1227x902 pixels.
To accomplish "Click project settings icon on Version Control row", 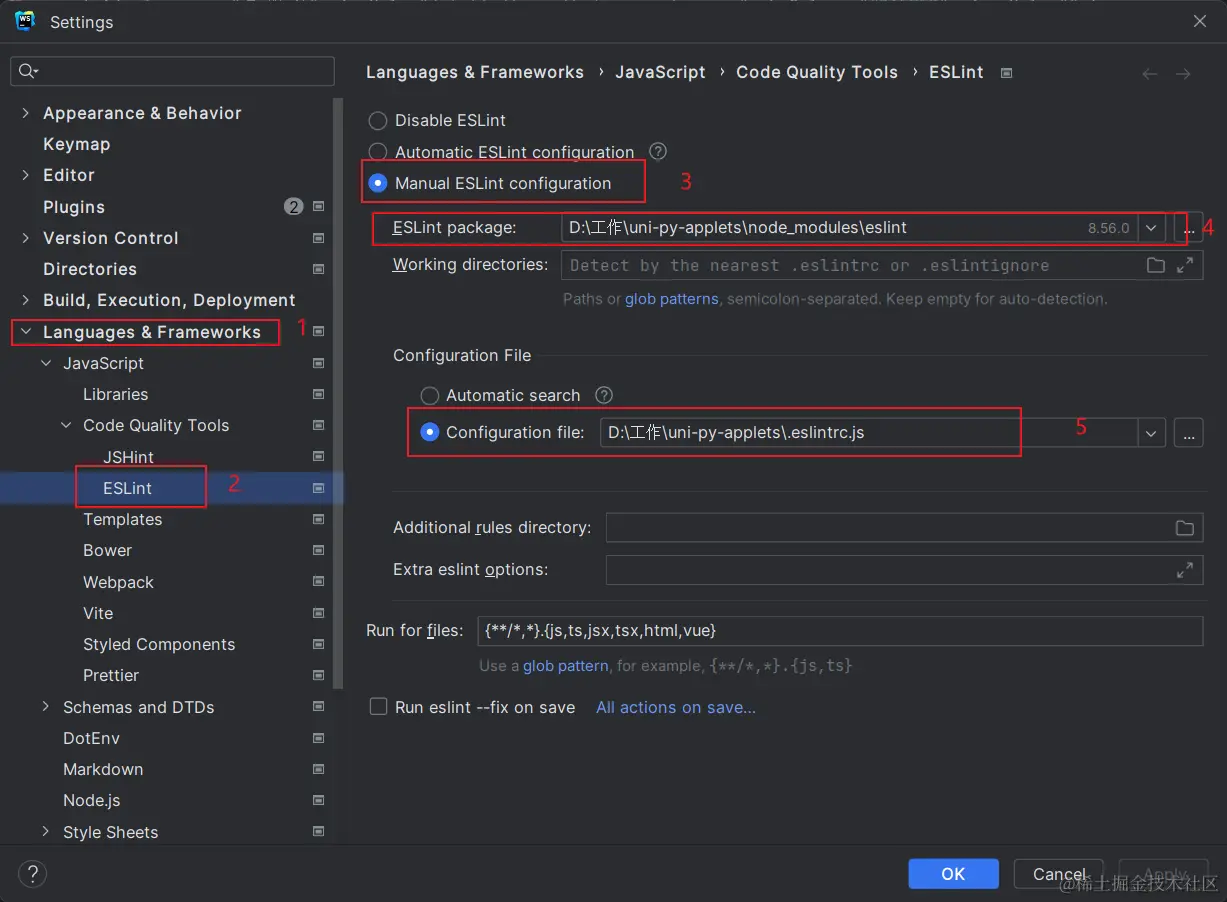I will (x=319, y=238).
